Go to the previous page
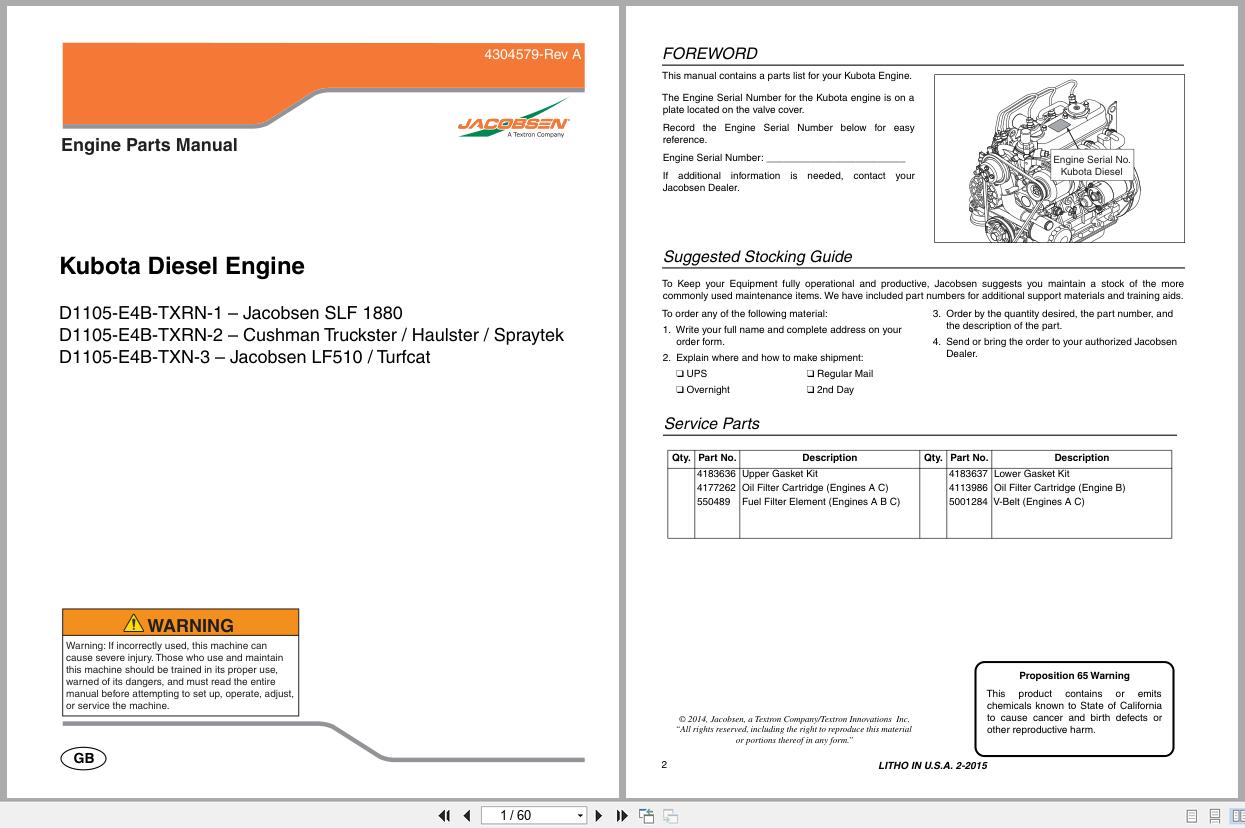 pyautogui.click(x=466, y=815)
